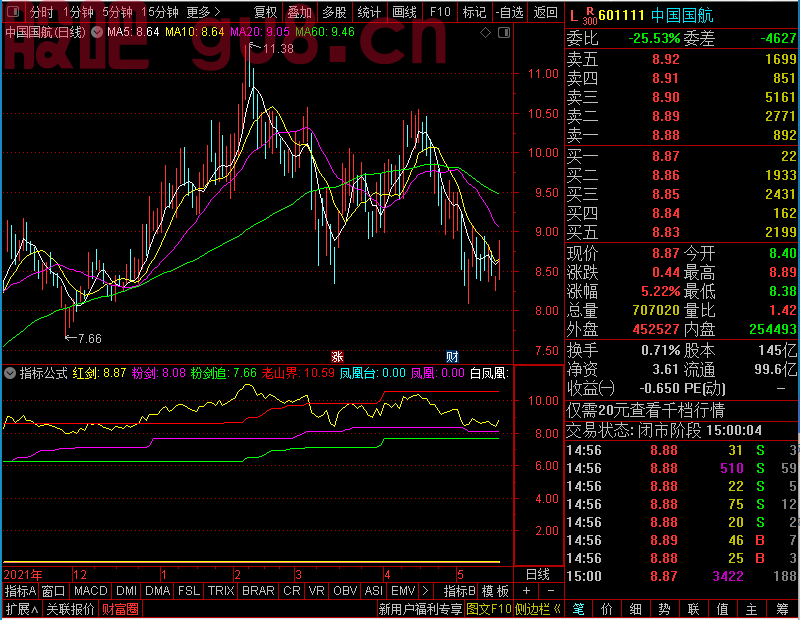This screenshot has width=800, height=620.
Task: Click stock name 601111 中国国航
Action: tap(656, 16)
